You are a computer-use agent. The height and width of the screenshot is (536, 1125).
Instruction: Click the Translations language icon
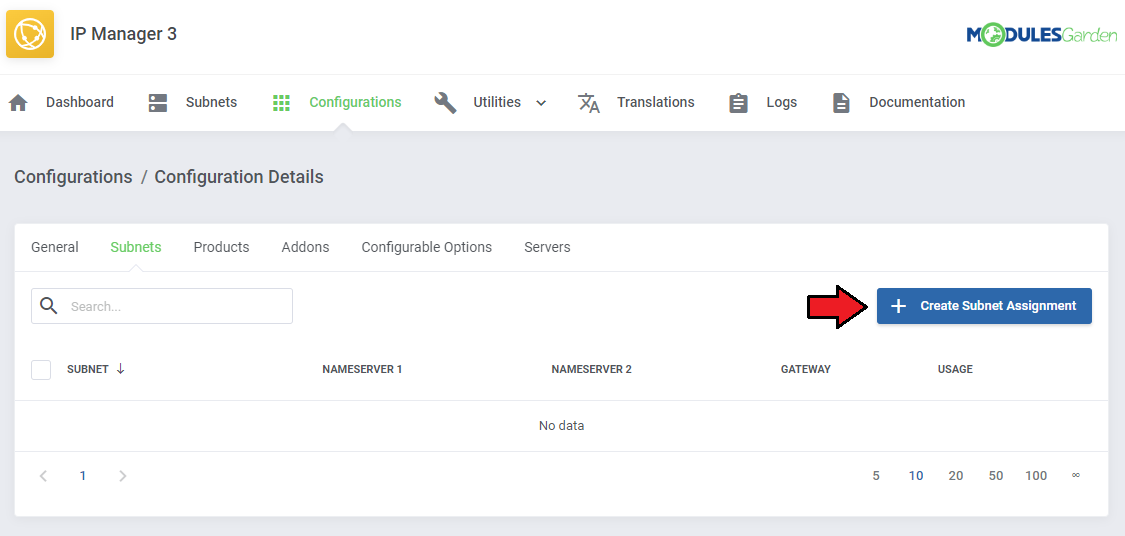589,103
